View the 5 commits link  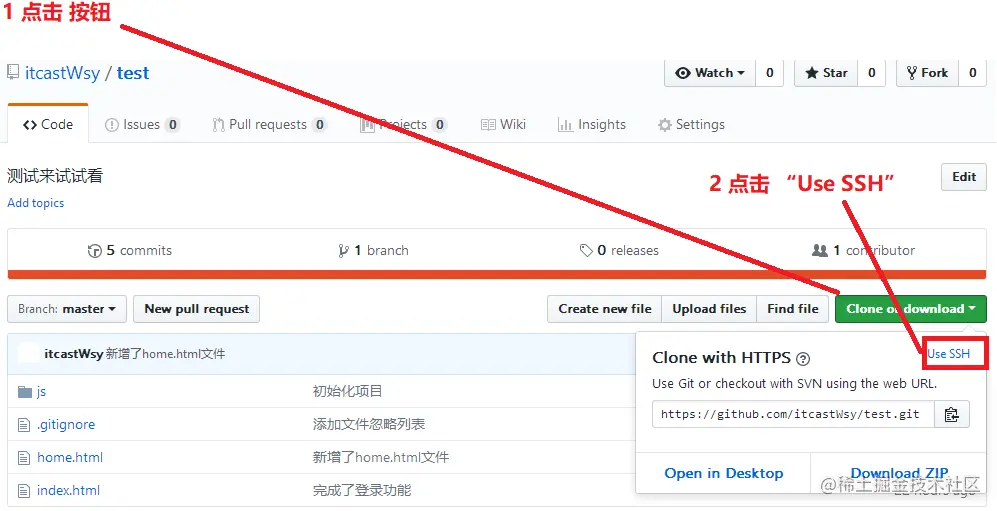coord(130,250)
